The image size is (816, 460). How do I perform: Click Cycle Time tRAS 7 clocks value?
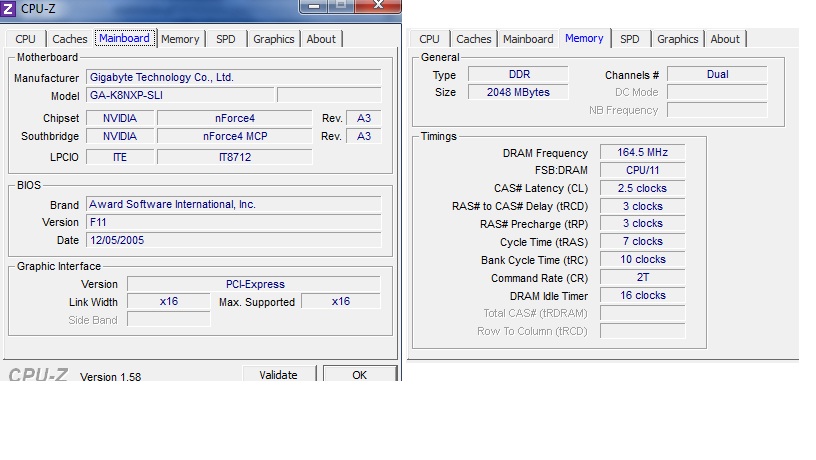point(643,241)
